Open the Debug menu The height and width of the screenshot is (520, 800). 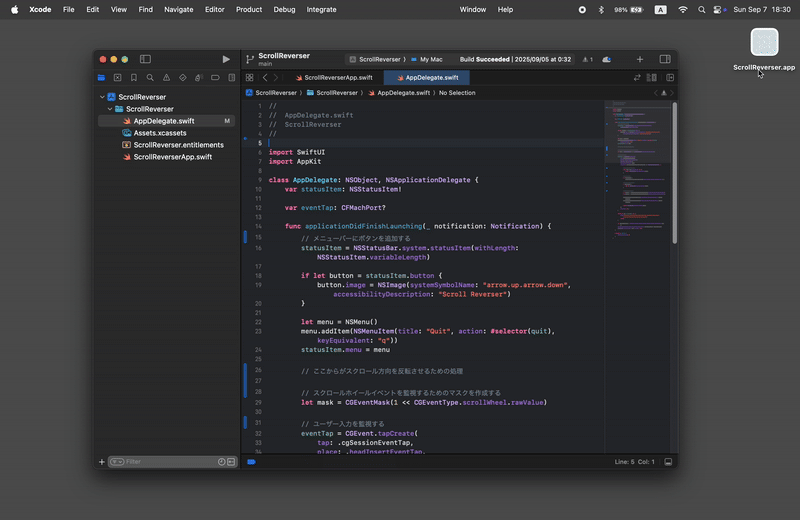tap(284, 10)
